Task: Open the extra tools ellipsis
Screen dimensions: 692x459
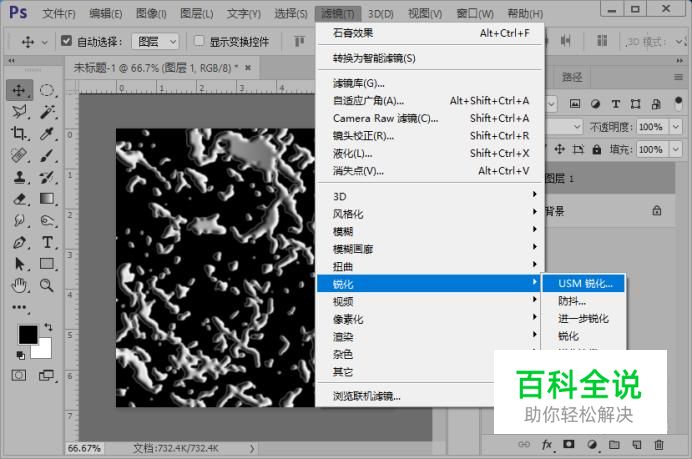Action: pos(19,307)
